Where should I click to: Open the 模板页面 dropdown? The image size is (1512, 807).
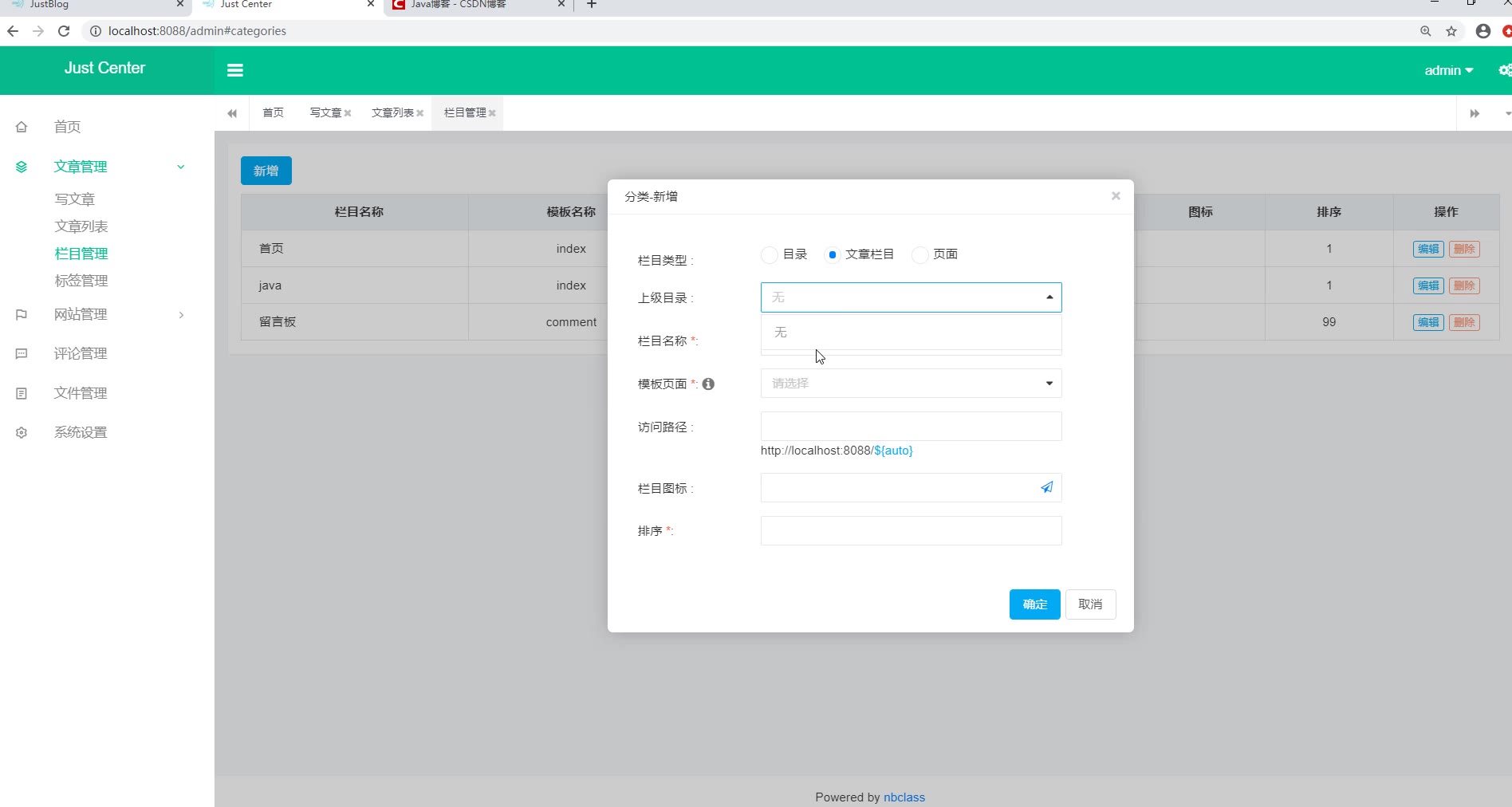tap(911, 384)
